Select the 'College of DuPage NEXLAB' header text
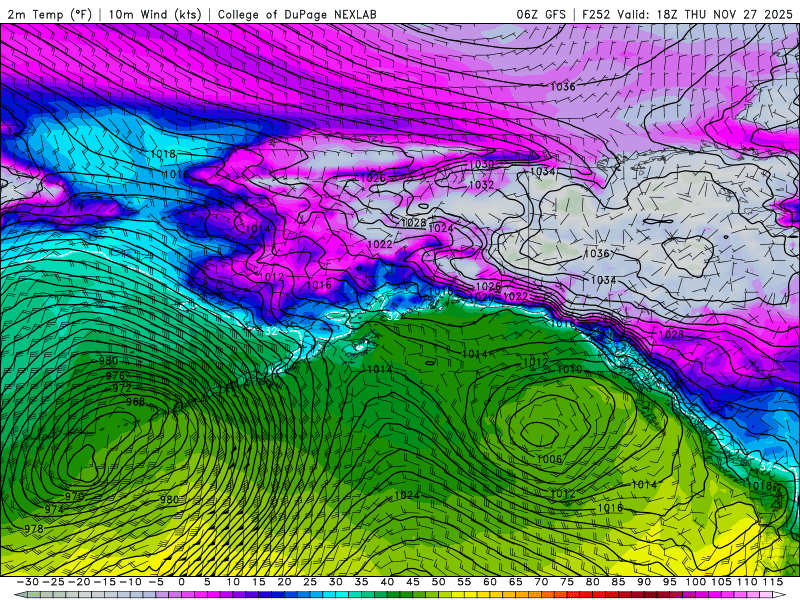 click(297, 14)
